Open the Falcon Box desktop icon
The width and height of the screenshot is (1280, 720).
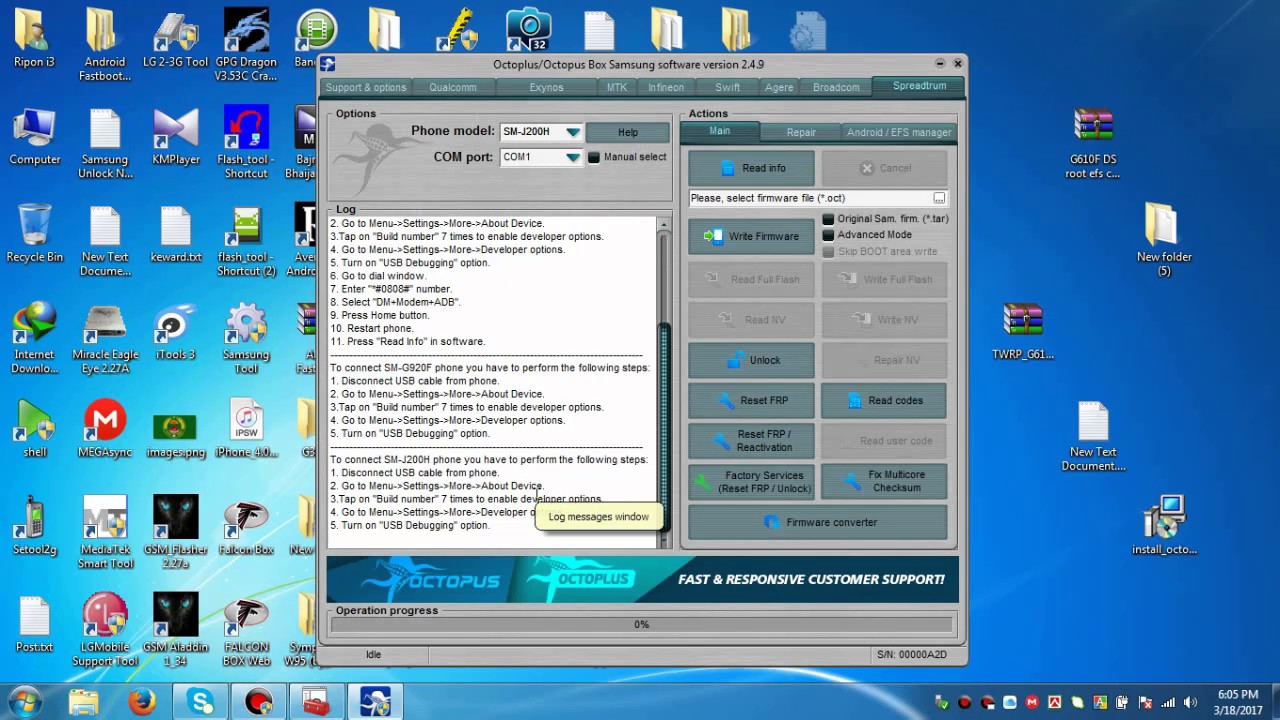point(246,527)
